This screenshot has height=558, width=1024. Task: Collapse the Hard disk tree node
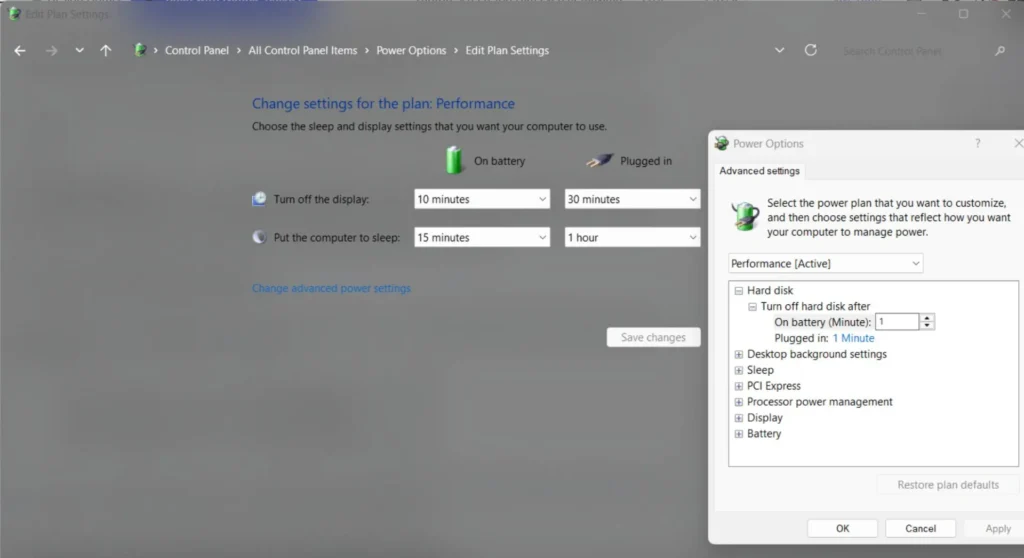click(x=739, y=290)
